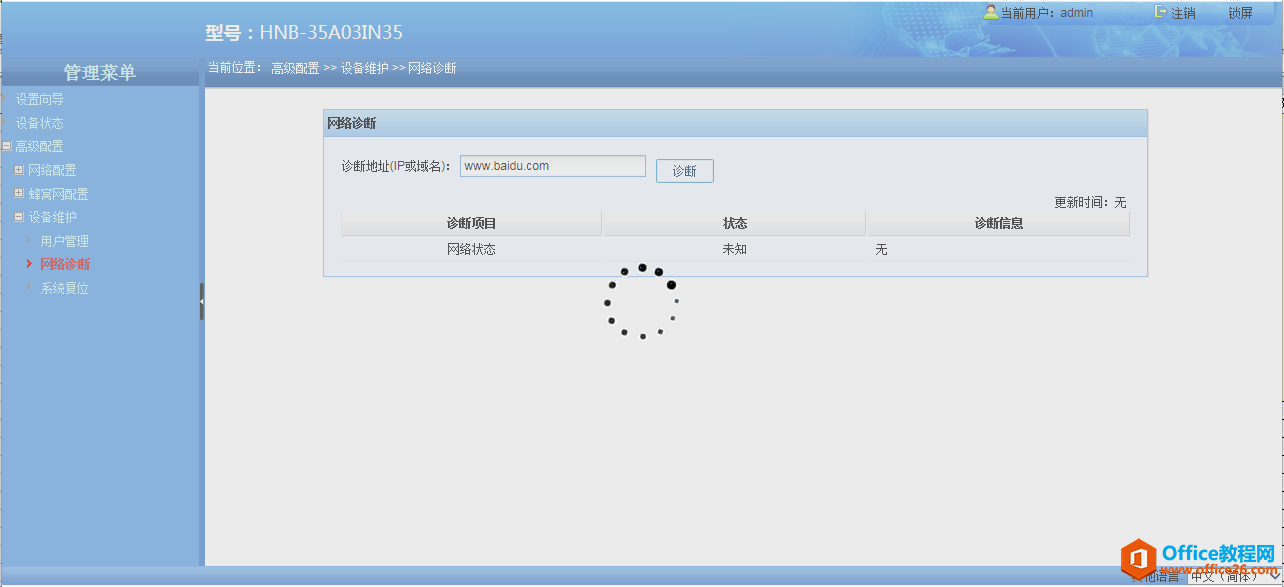Viewport: 1284px width, 587px height.
Task: Click the sidebar collapse handle
Action: tap(202, 301)
